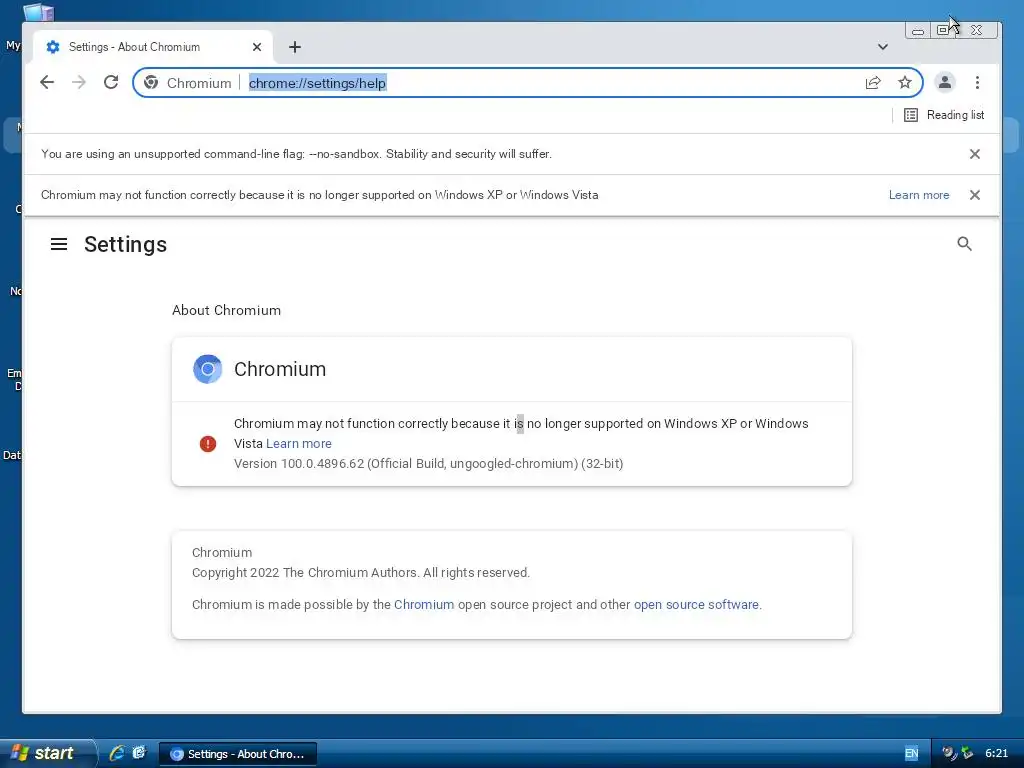Click Learn more in the infobar
1024x768 pixels.
[919, 195]
